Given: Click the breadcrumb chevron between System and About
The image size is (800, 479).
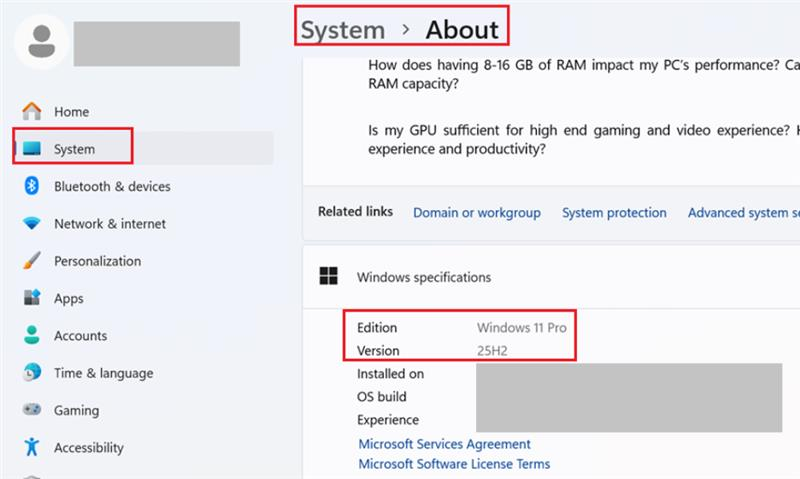Looking at the screenshot, I should [x=406, y=30].
